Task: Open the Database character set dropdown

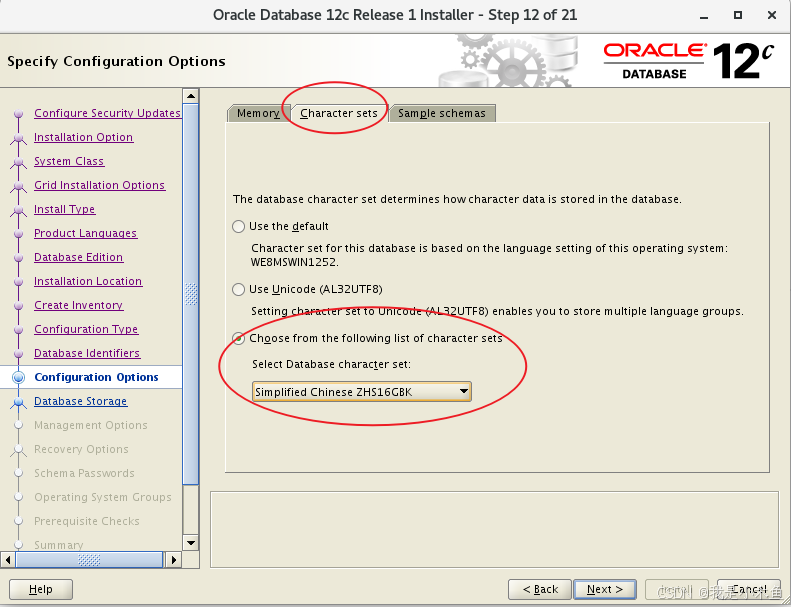Action: (x=362, y=392)
